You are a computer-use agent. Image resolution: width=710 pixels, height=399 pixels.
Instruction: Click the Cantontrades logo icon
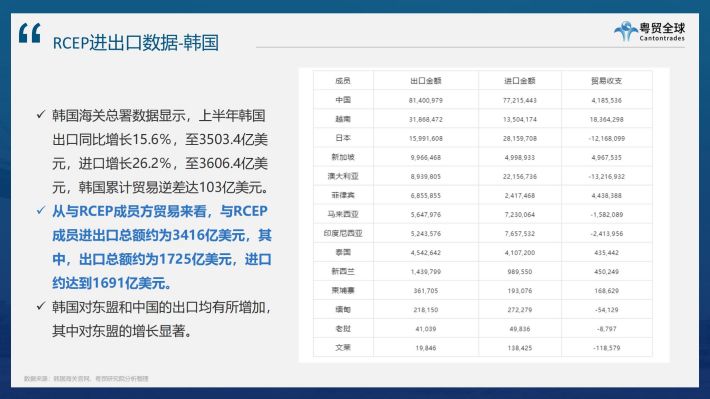(625, 31)
